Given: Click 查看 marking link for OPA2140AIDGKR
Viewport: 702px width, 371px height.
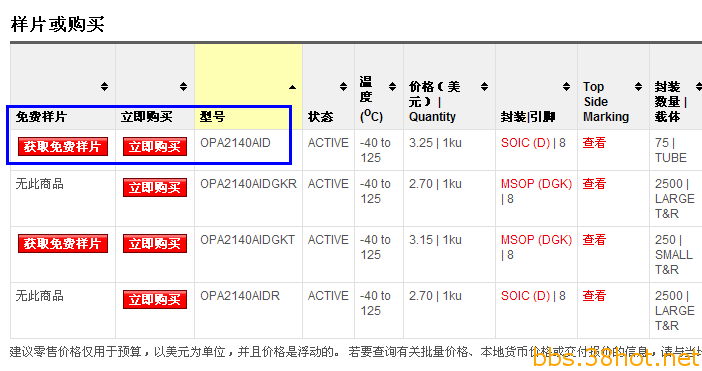Looking at the screenshot, I should point(594,183).
